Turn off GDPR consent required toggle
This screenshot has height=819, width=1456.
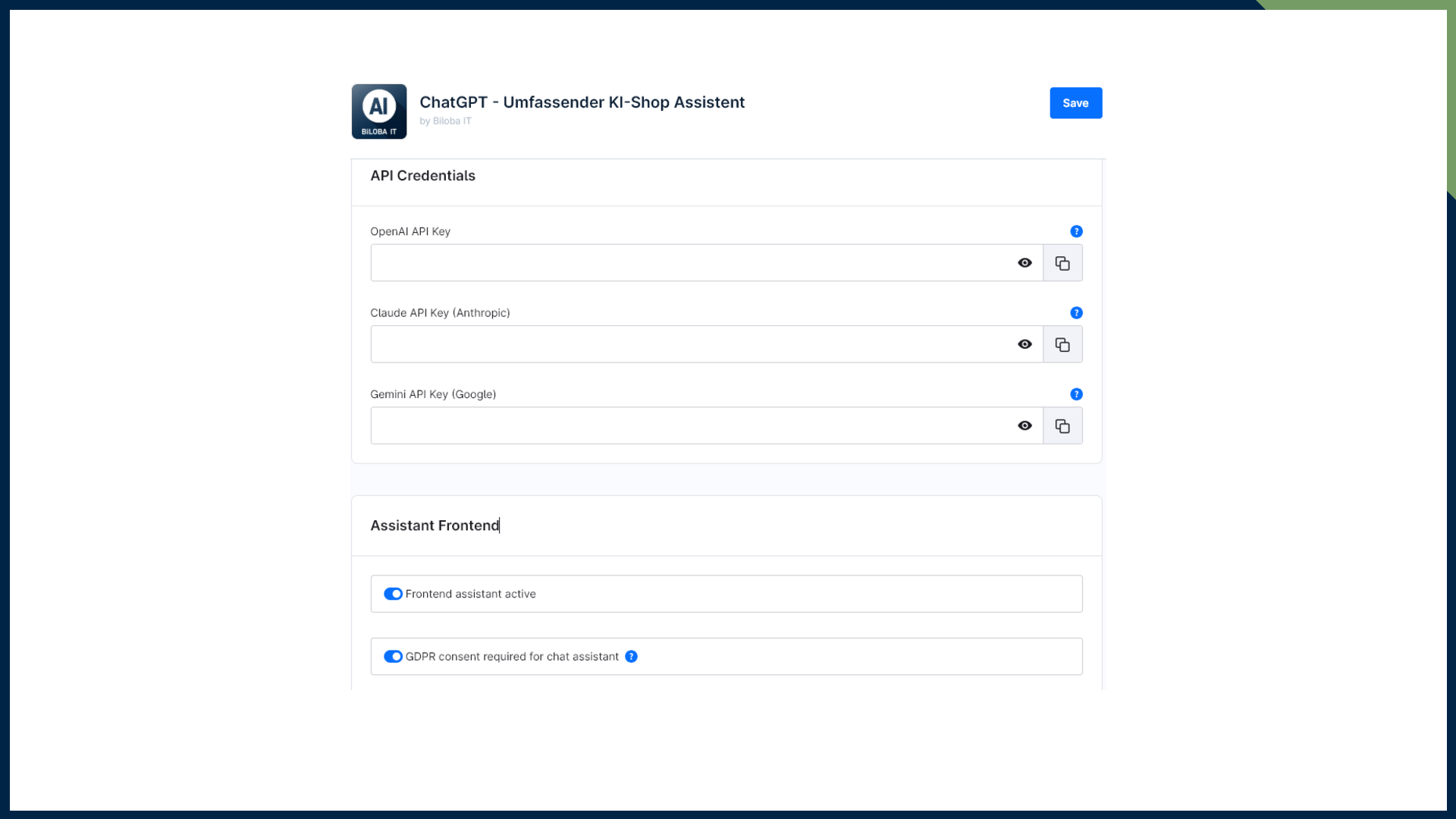pyautogui.click(x=393, y=657)
